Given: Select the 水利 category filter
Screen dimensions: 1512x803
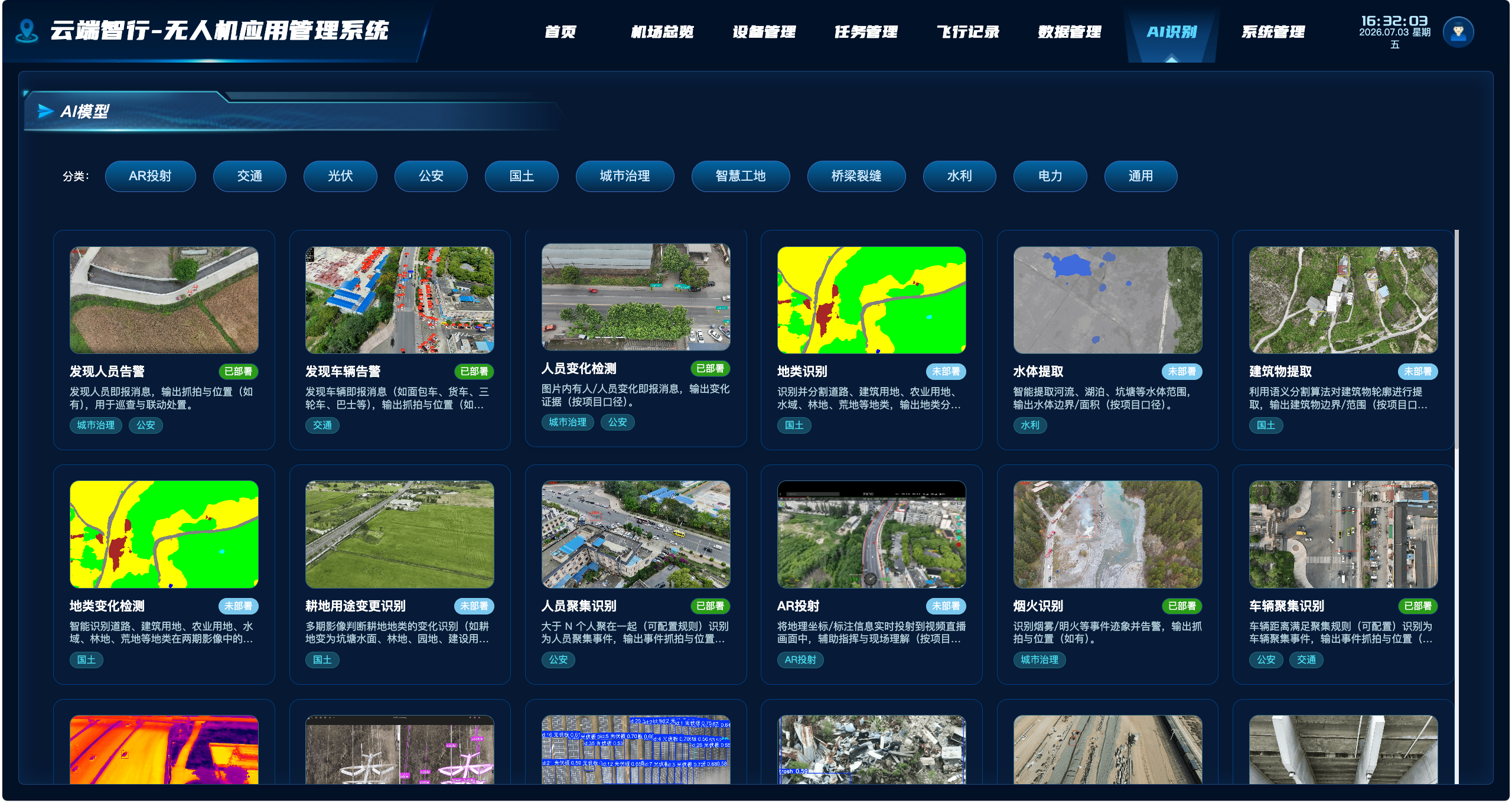Looking at the screenshot, I should click(x=959, y=176).
